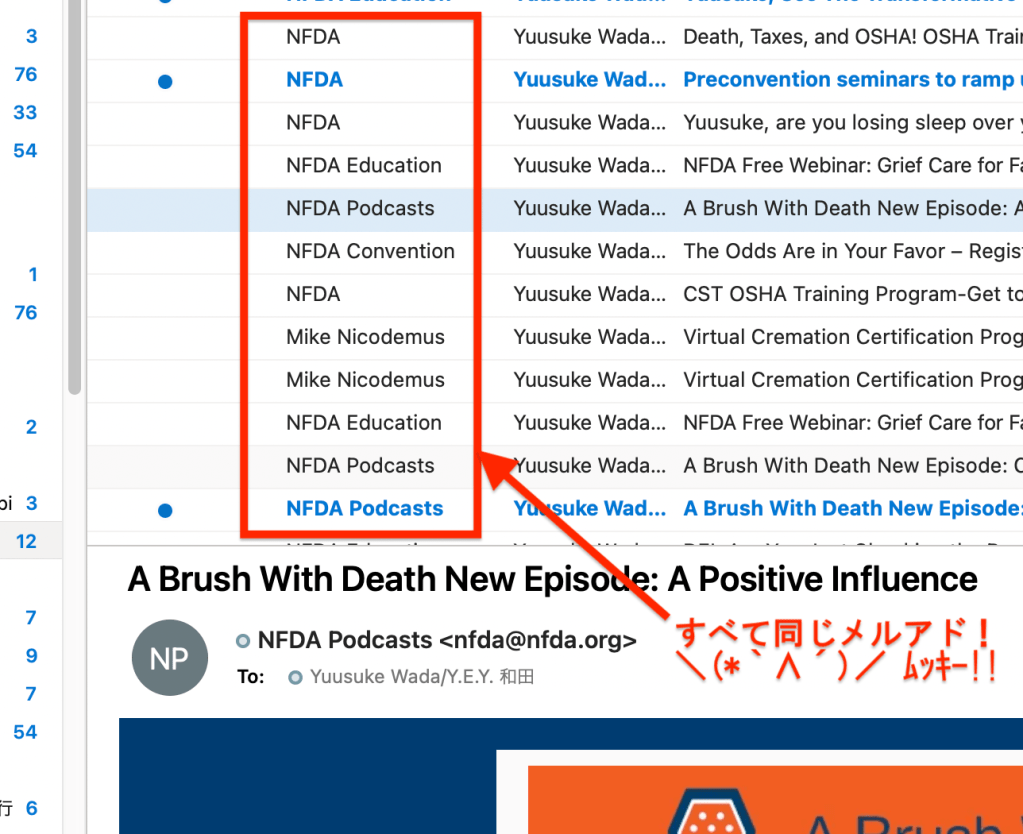
Task: Open the bold Preconvention seminars message
Action: 850,80
